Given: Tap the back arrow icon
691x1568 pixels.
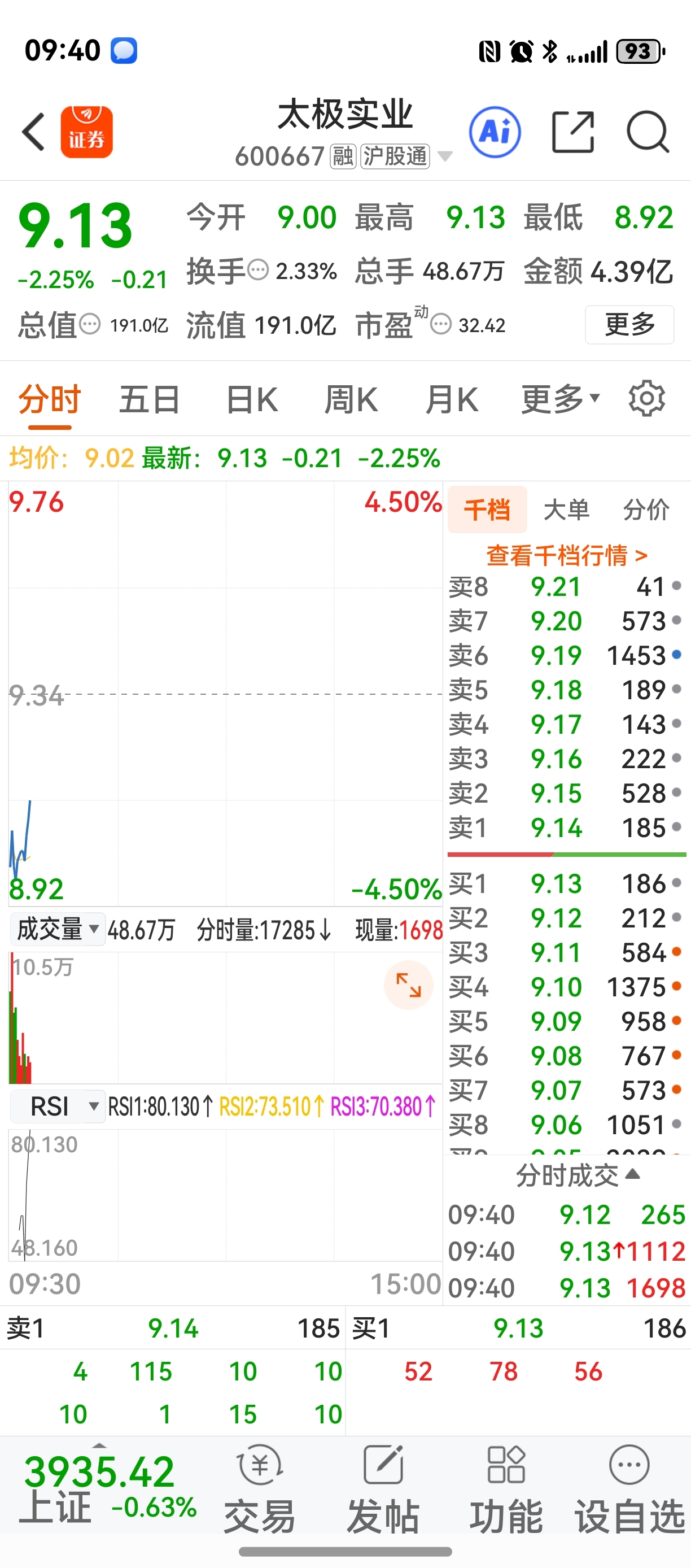Looking at the screenshot, I should (x=33, y=132).
